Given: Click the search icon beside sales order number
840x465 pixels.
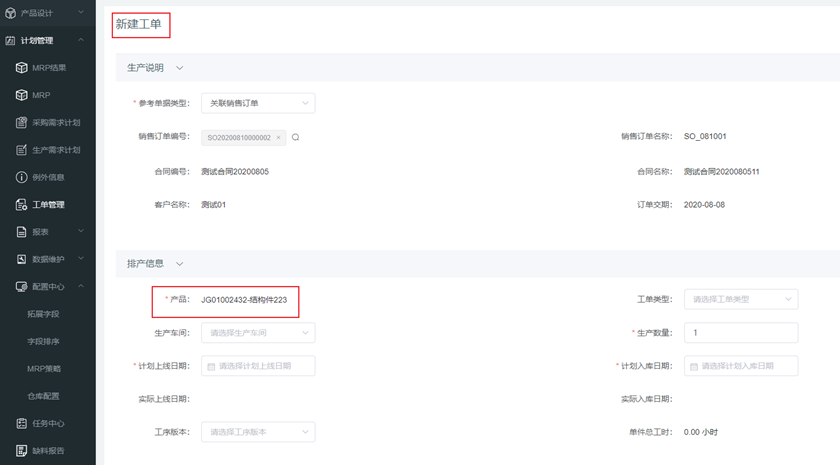Looking at the screenshot, I should [296, 138].
